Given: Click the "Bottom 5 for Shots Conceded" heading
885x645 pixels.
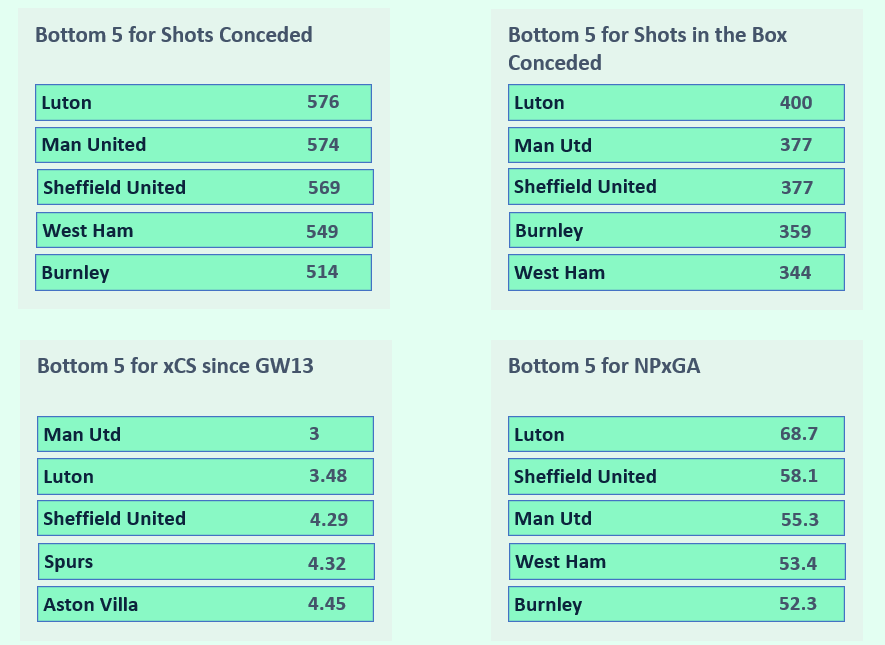Looking at the screenshot, I should pos(174,35).
